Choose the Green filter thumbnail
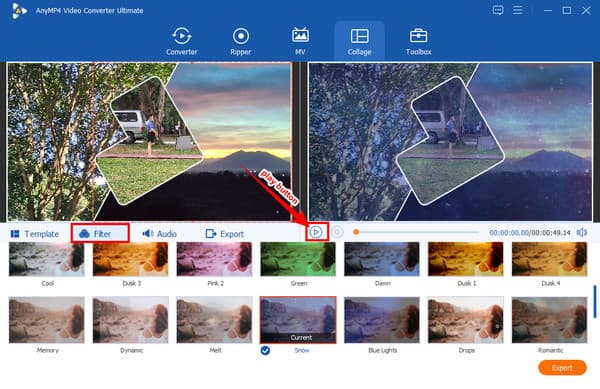600x389 pixels. [298, 259]
